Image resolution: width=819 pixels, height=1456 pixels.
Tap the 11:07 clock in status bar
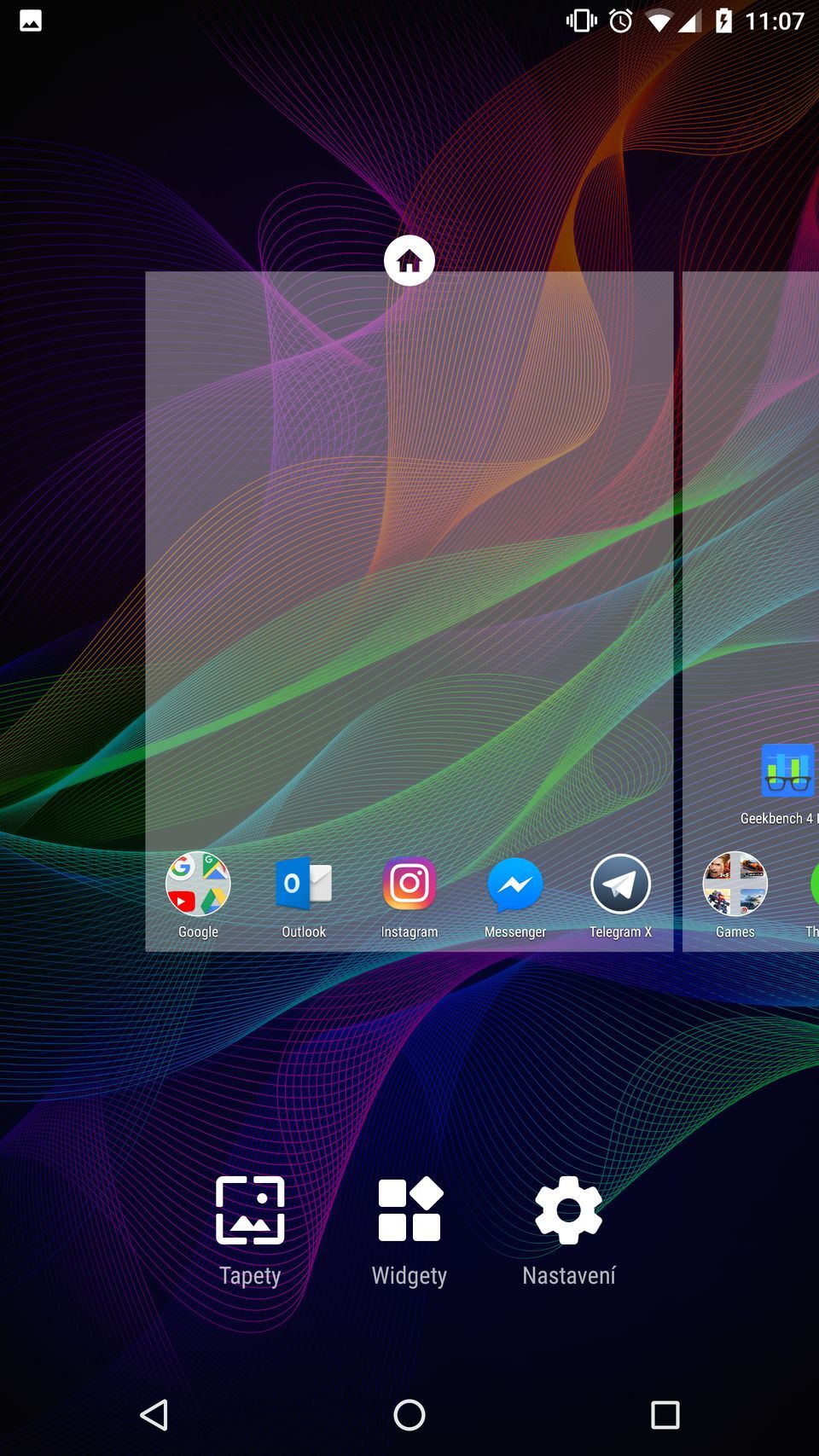pyautogui.click(x=775, y=20)
